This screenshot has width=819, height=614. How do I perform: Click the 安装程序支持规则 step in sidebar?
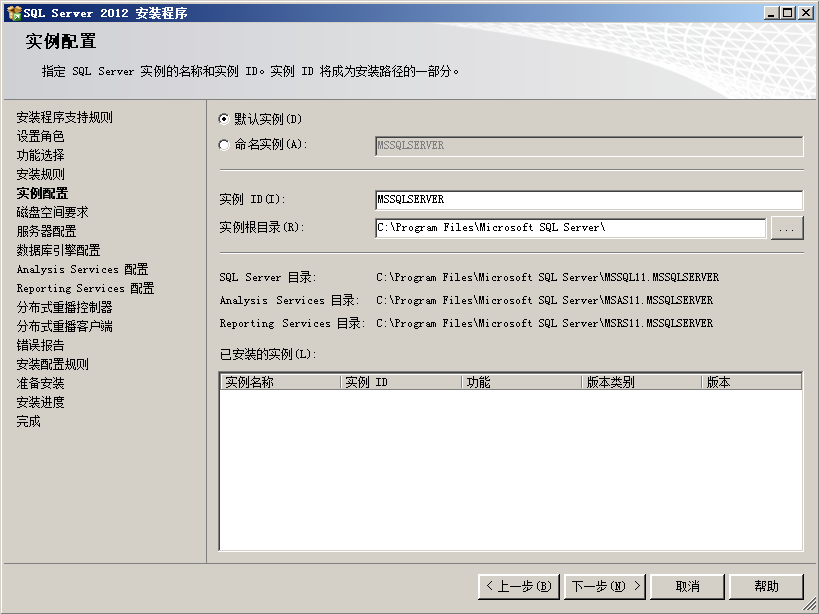(65, 117)
